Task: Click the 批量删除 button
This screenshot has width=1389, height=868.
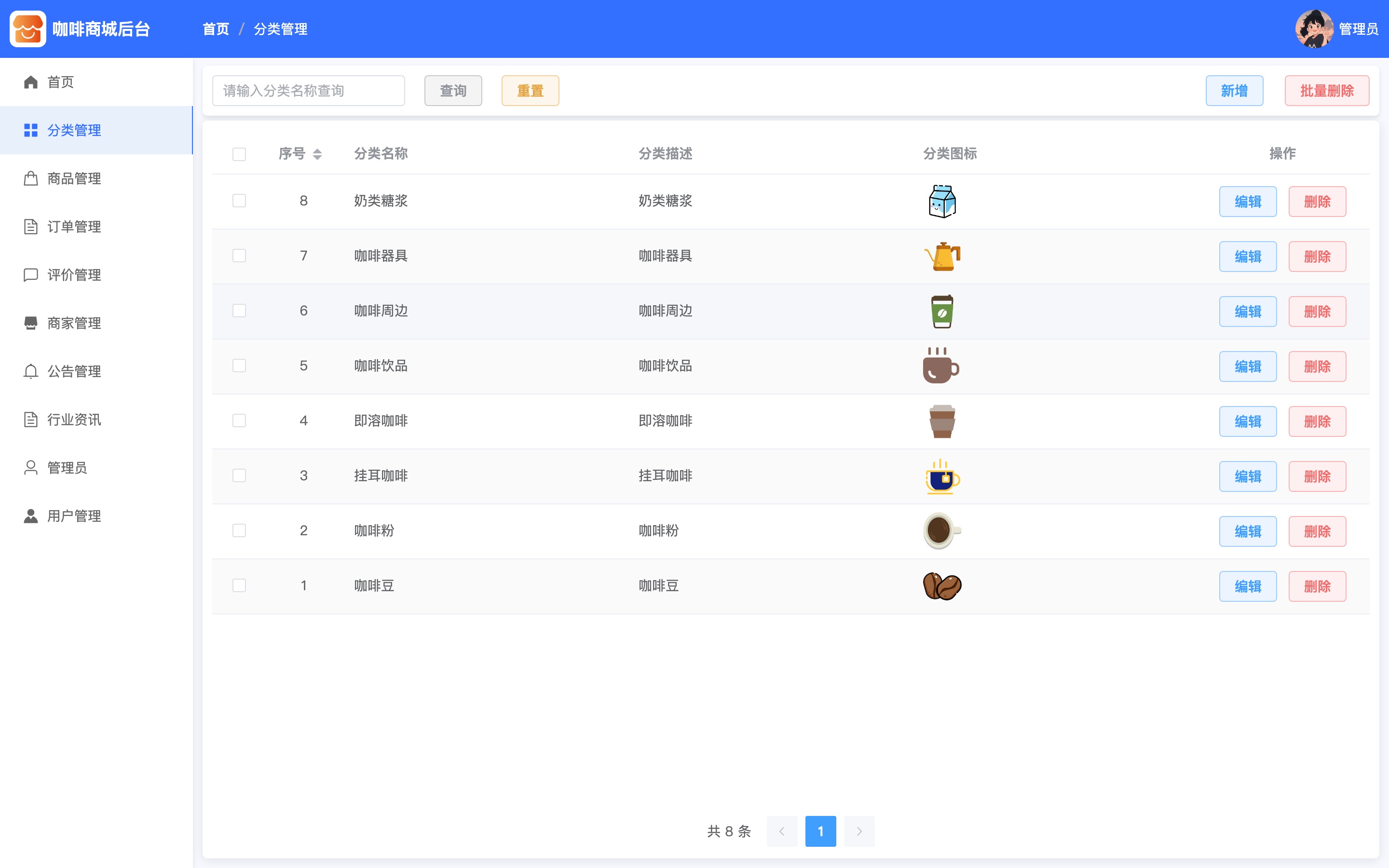Action: click(x=1326, y=91)
